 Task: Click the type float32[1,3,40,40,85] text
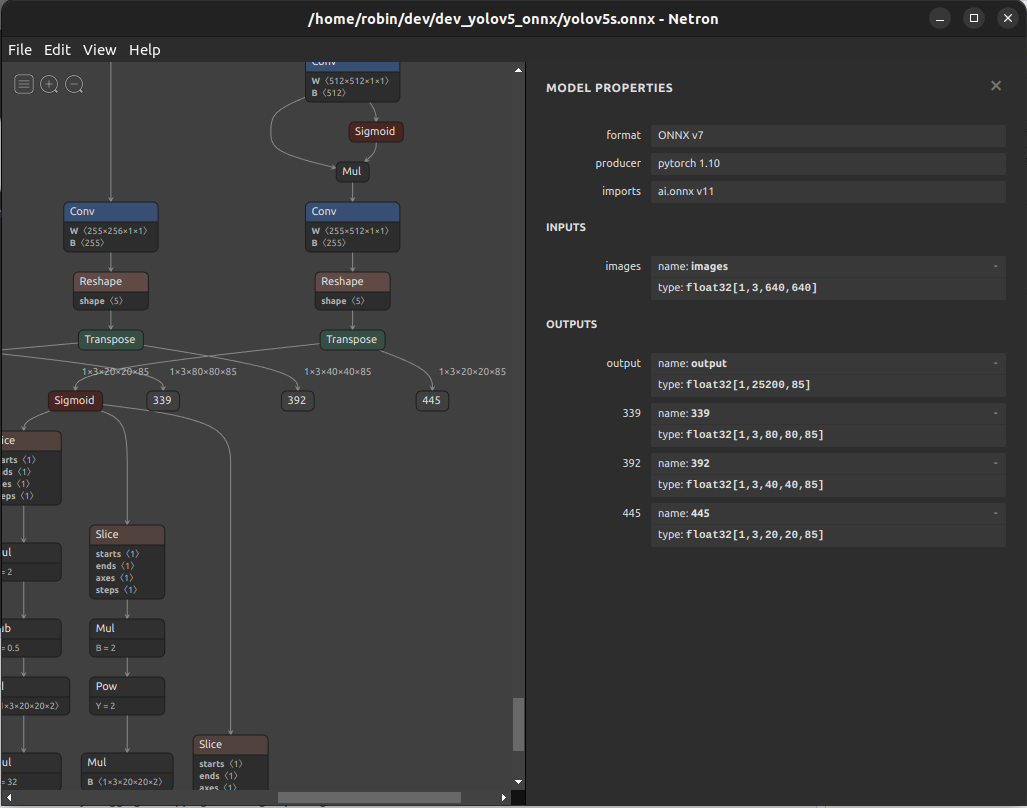[741, 485]
